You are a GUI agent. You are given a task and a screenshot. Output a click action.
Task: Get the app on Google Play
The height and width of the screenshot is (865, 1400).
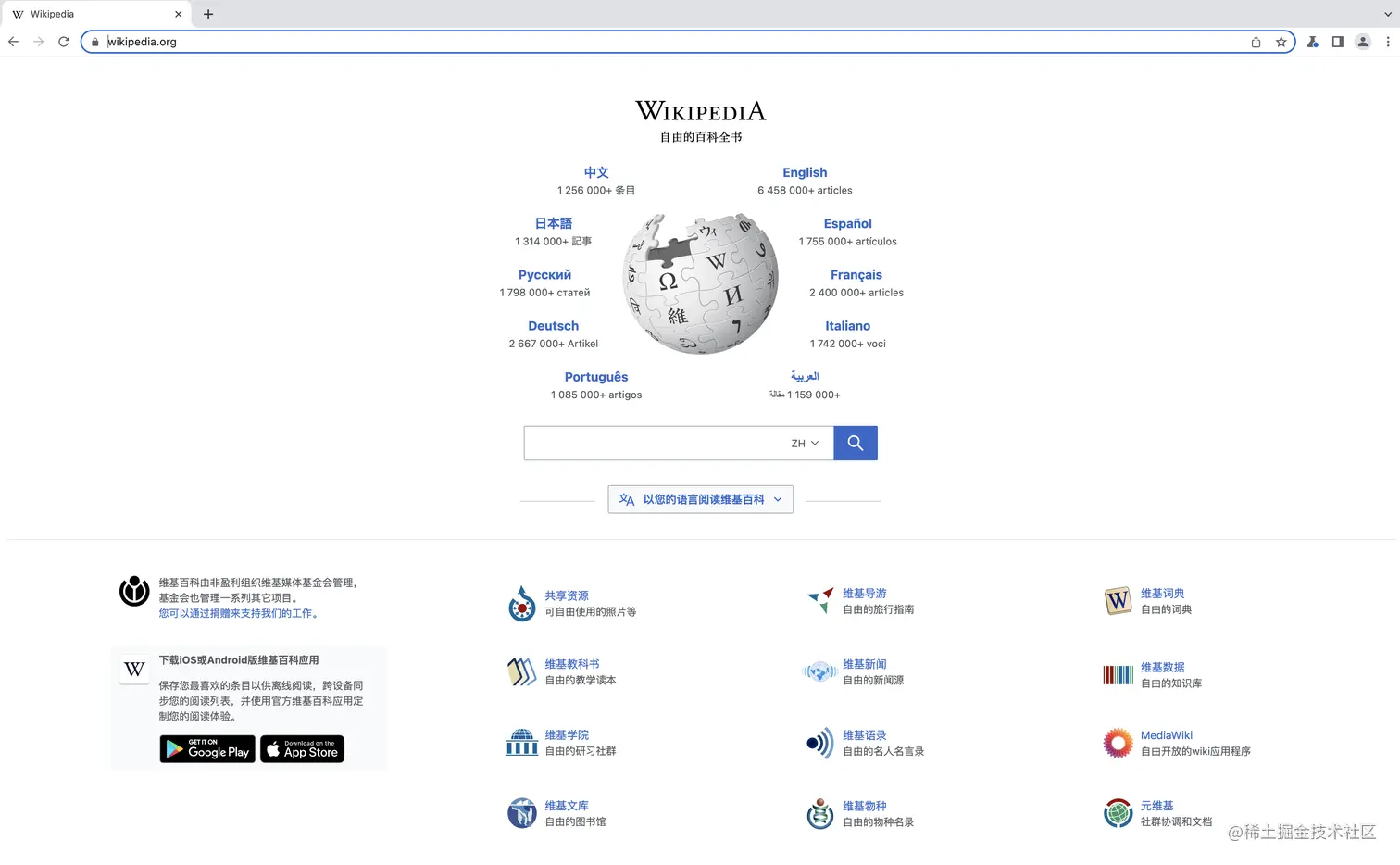[207, 748]
